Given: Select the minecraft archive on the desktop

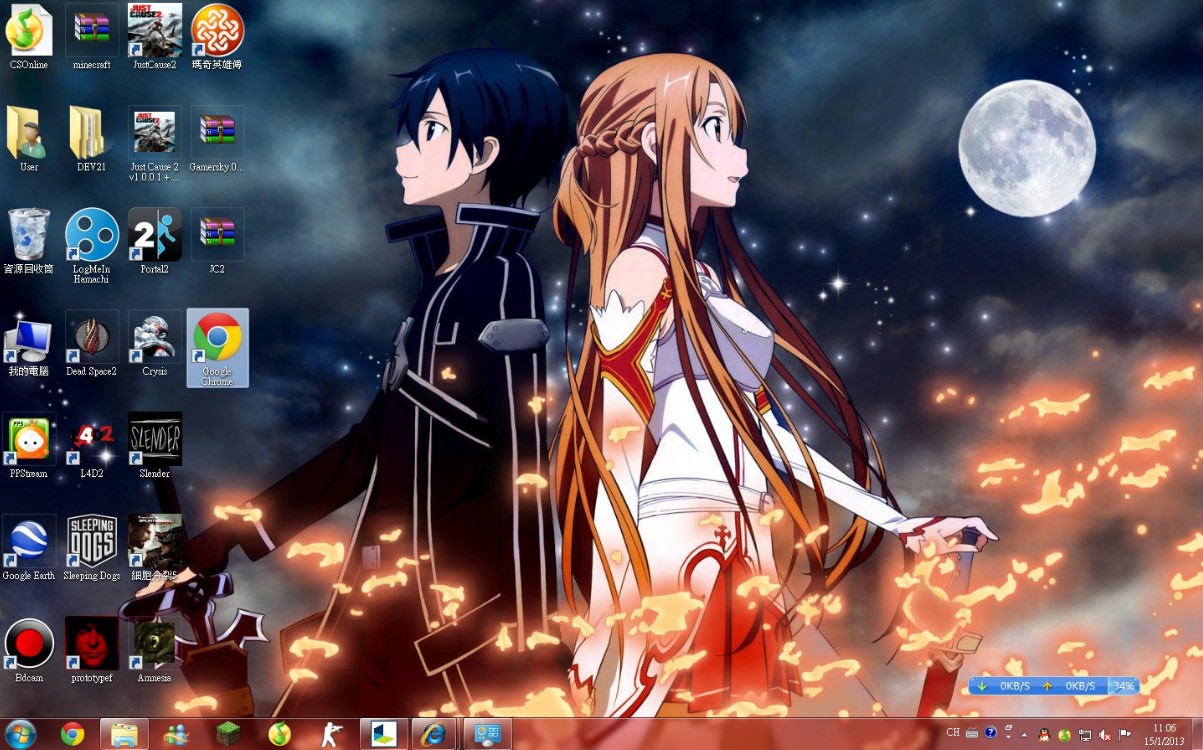Looking at the screenshot, I should (92, 37).
